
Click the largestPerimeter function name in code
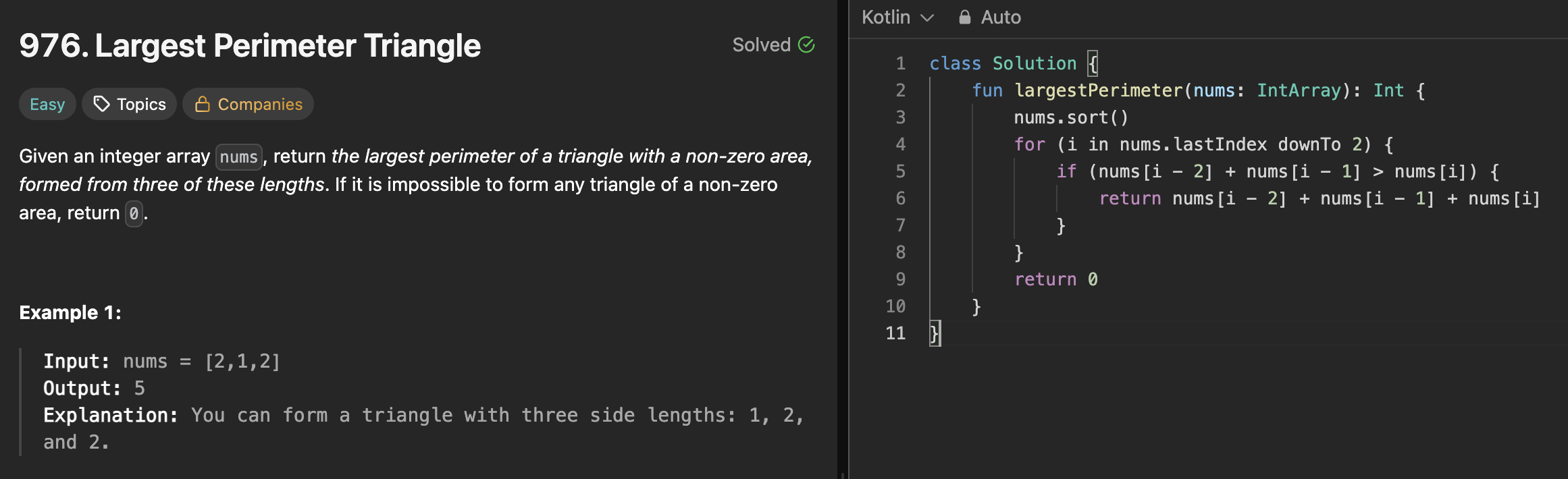[1098, 90]
